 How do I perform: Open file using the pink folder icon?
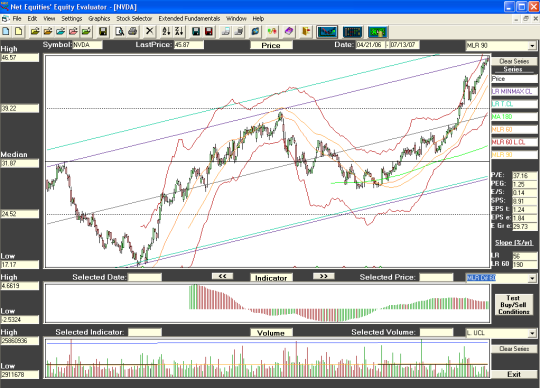tap(73, 31)
